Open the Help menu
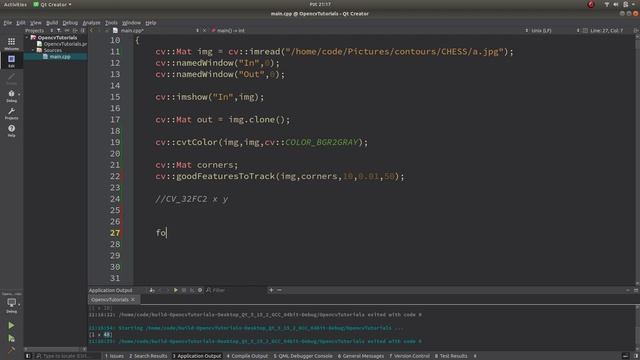Viewport: 640px width, 360px height. pos(151,23)
